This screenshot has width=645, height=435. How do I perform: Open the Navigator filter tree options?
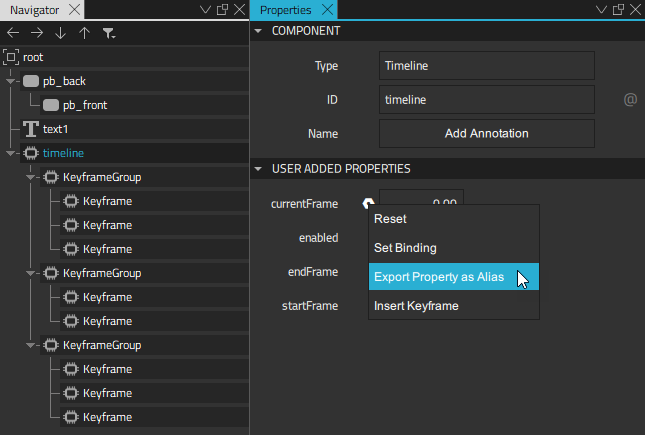(x=109, y=33)
